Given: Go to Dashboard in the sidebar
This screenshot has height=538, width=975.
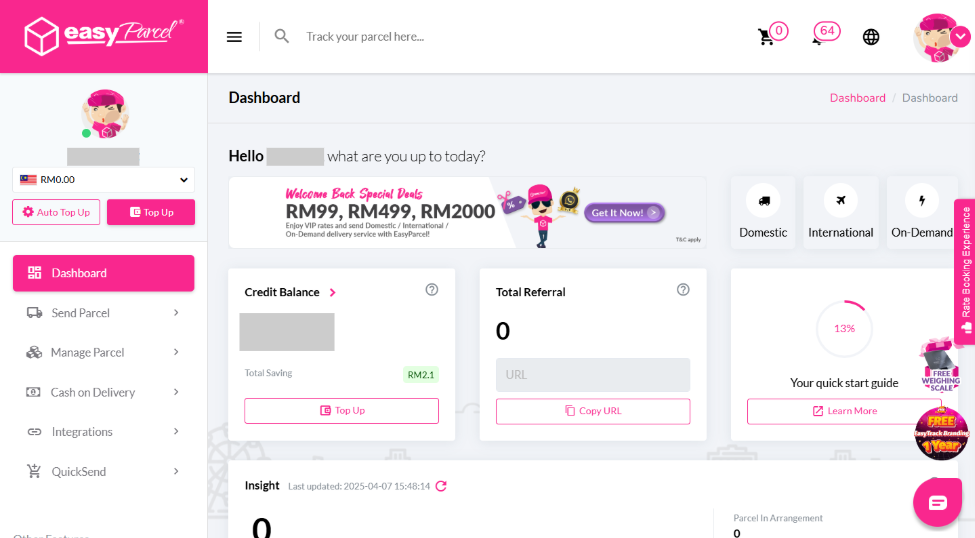Looking at the screenshot, I should [103, 273].
